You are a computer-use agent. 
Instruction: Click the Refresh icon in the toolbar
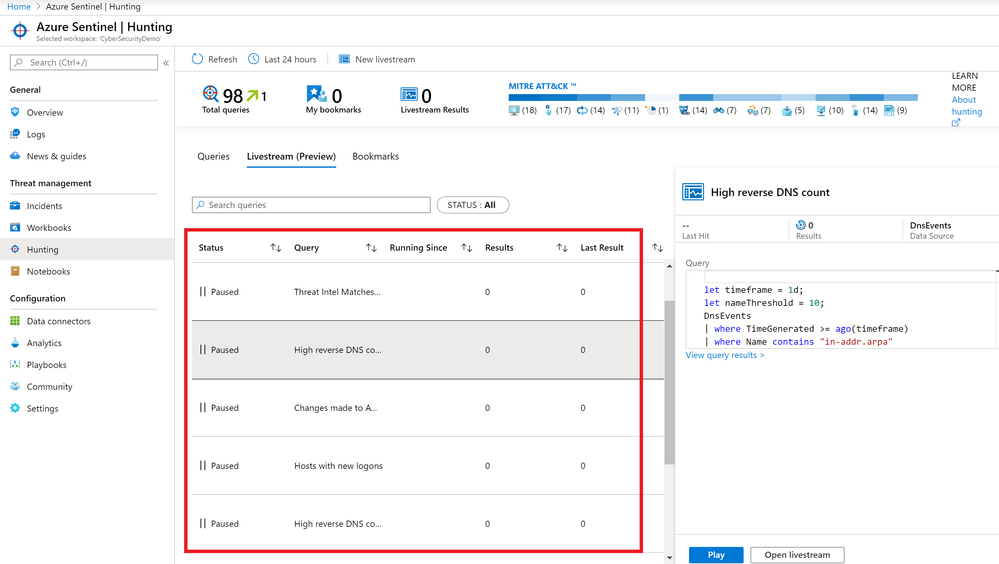[198, 59]
